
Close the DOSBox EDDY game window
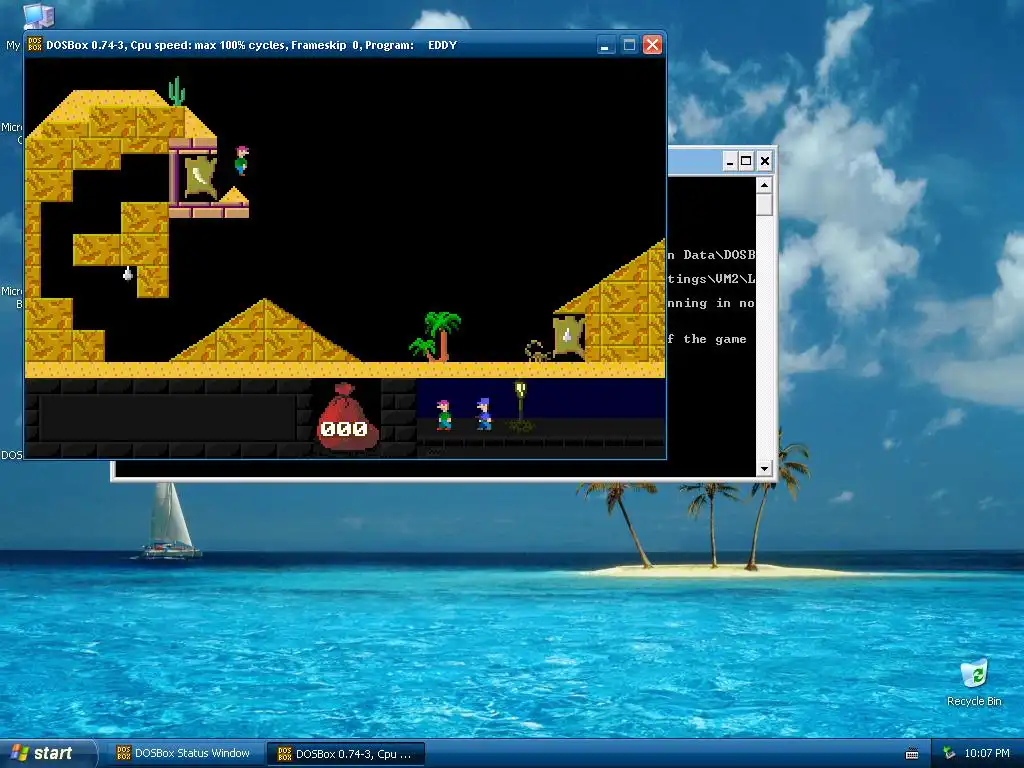pyautogui.click(x=652, y=45)
